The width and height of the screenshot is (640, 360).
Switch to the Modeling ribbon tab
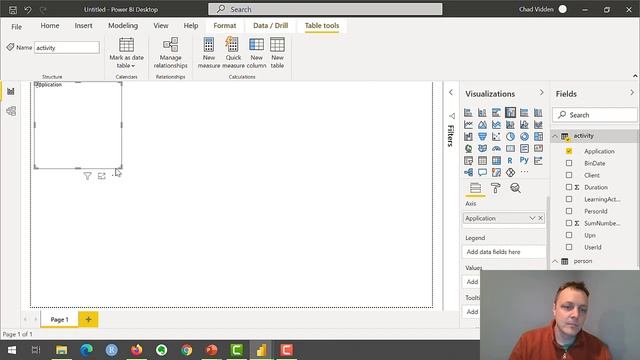123,26
